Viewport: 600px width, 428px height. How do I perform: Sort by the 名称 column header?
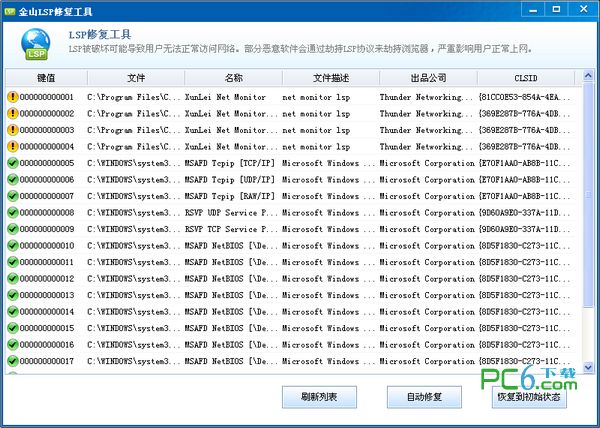click(x=233, y=77)
